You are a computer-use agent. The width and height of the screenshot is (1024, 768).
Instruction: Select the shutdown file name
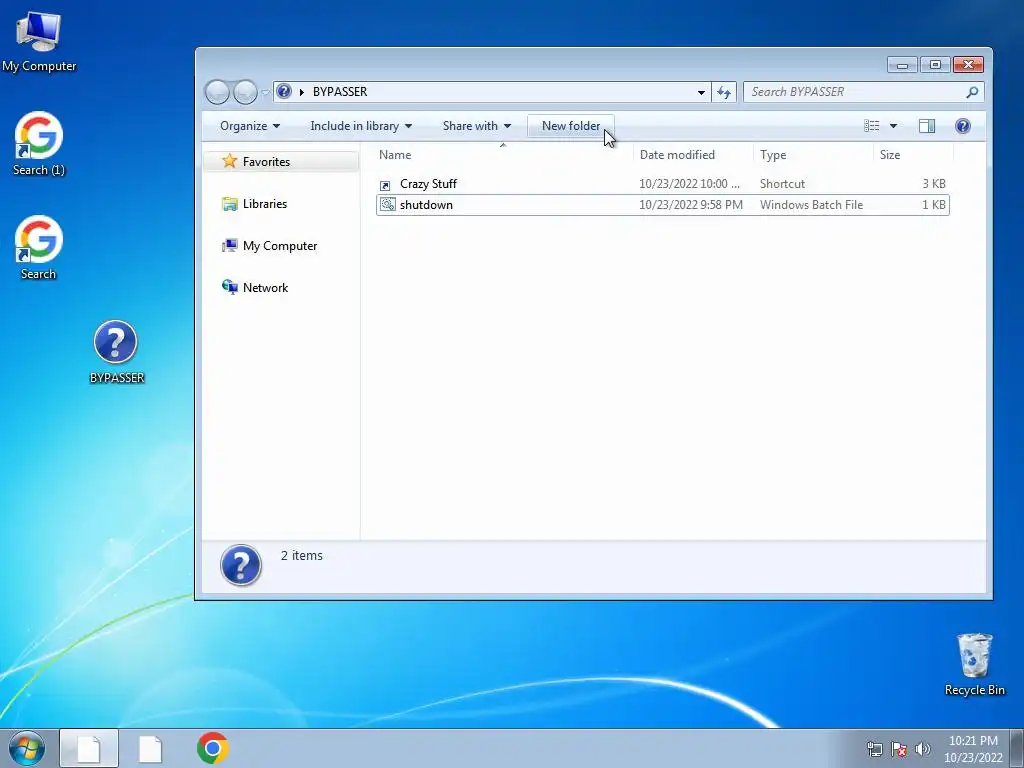click(426, 204)
